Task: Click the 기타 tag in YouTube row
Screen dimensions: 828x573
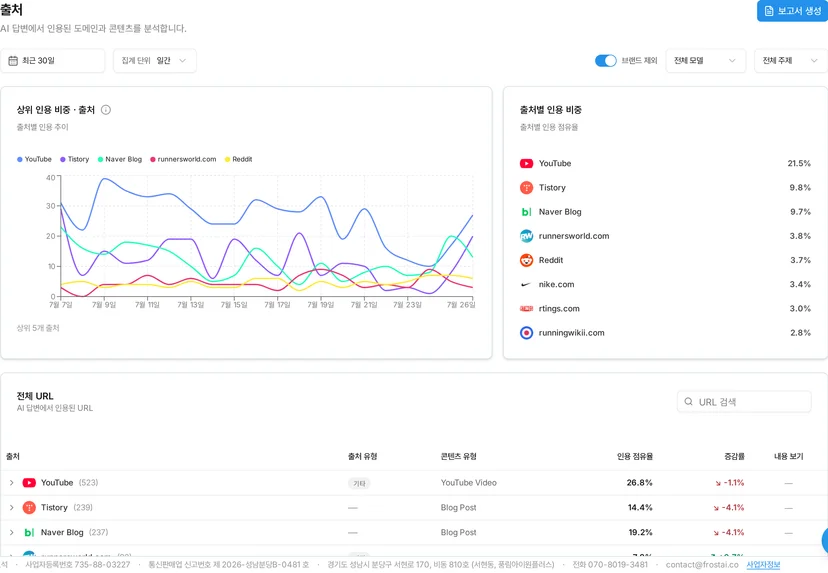Action: [359, 483]
